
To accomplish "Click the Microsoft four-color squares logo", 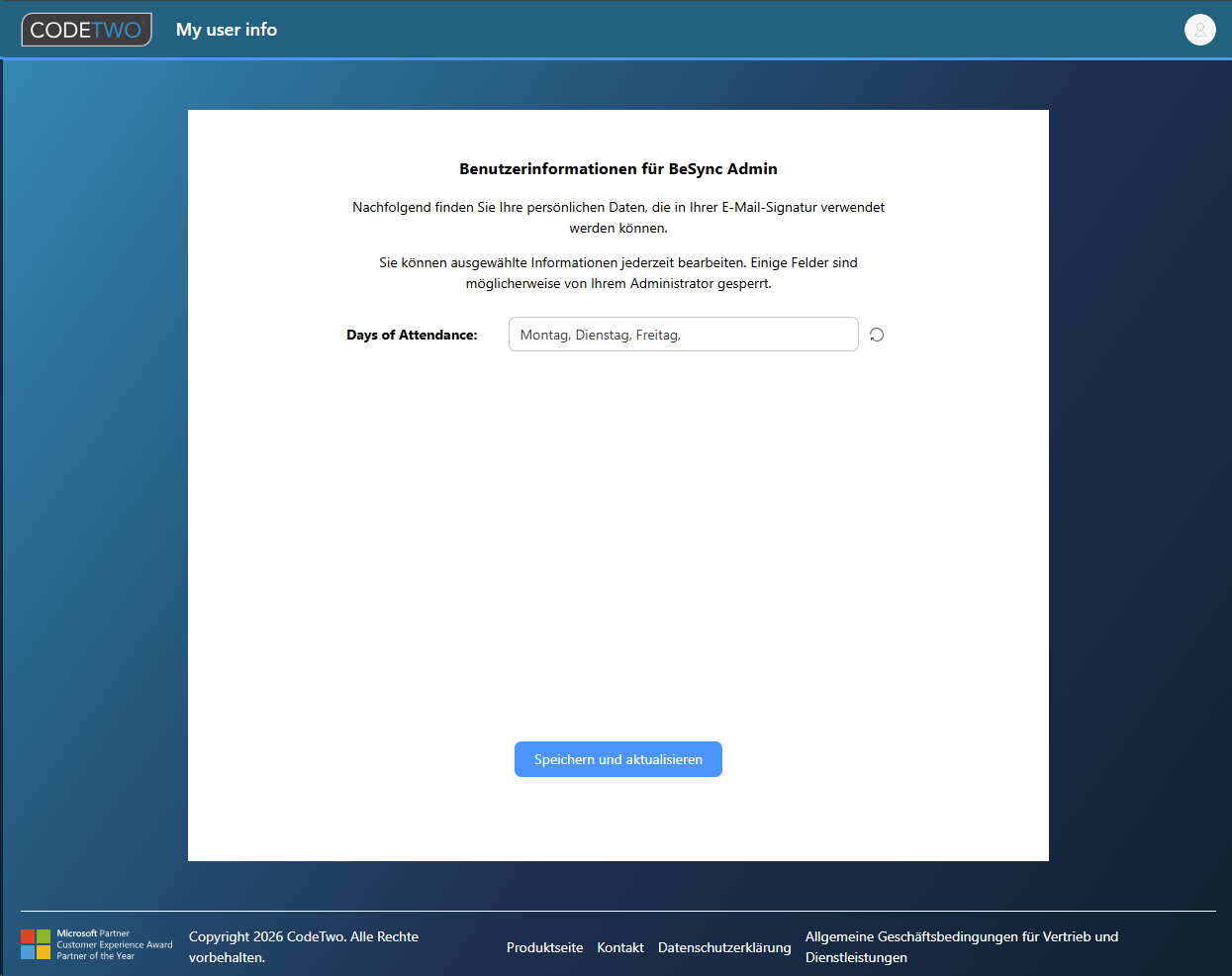I will (x=36, y=944).
